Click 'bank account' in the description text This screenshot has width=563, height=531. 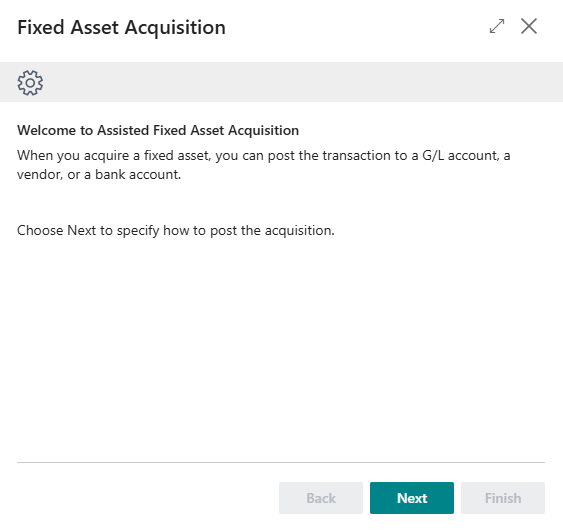pyautogui.click(x=138, y=175)
